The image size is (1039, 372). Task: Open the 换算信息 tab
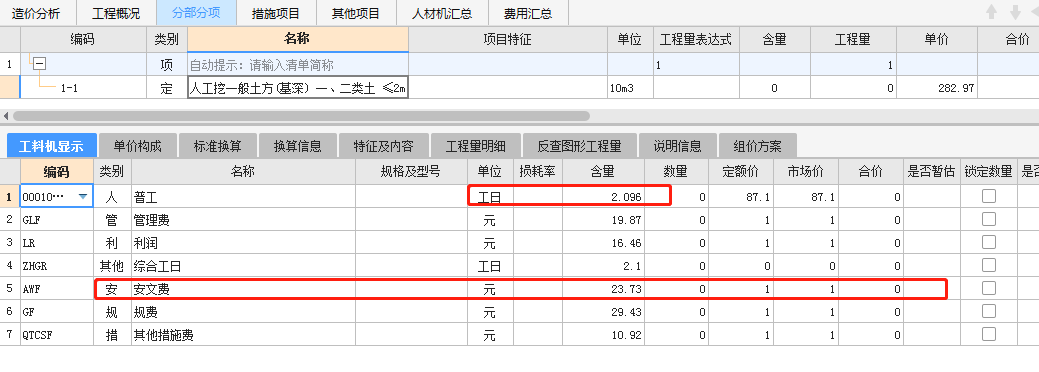point(298,146)
